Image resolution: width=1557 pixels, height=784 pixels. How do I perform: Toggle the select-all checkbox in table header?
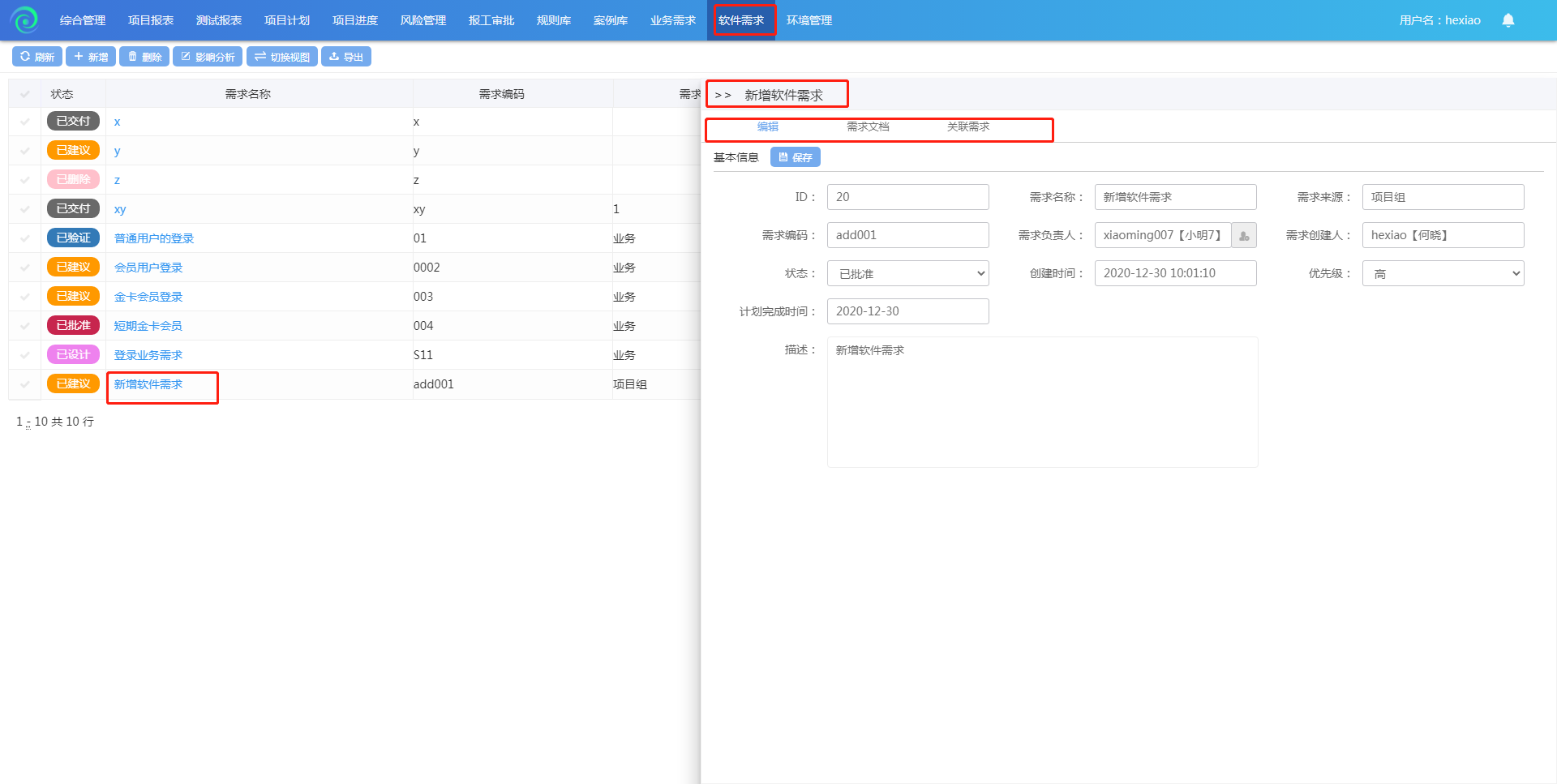coord(25,94)
